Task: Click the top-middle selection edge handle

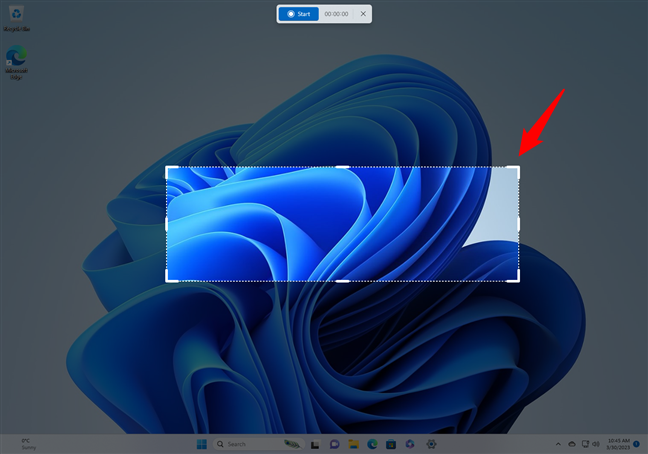Action: point(342,167)
